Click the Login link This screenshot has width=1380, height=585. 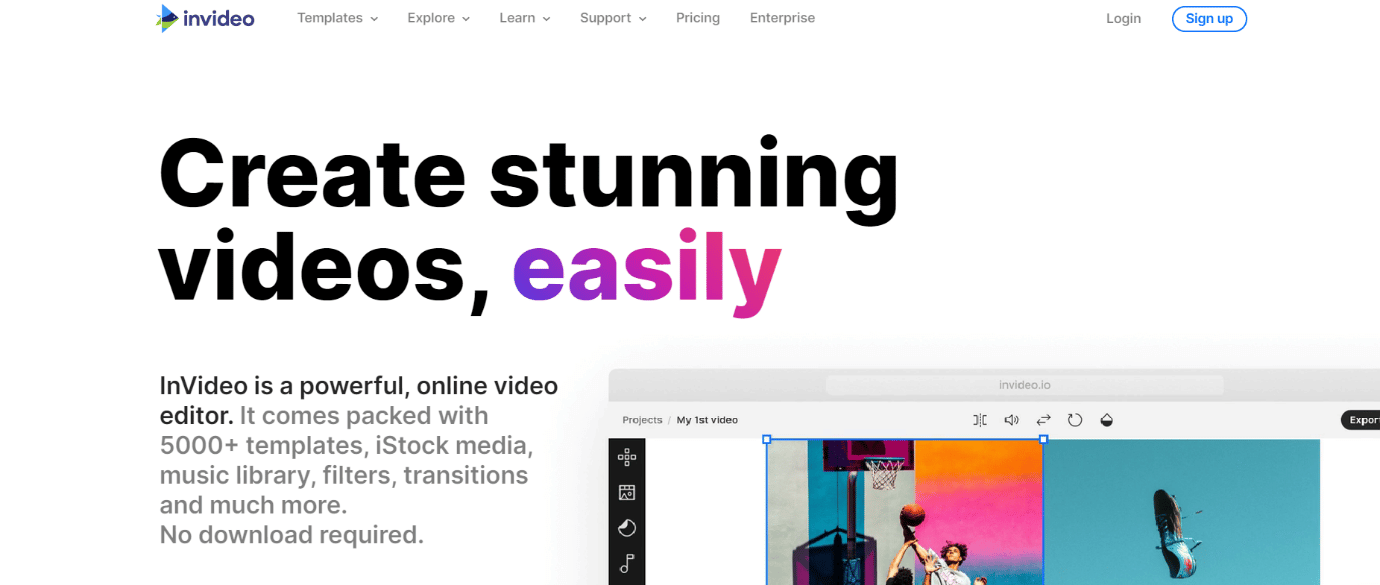1123,18
